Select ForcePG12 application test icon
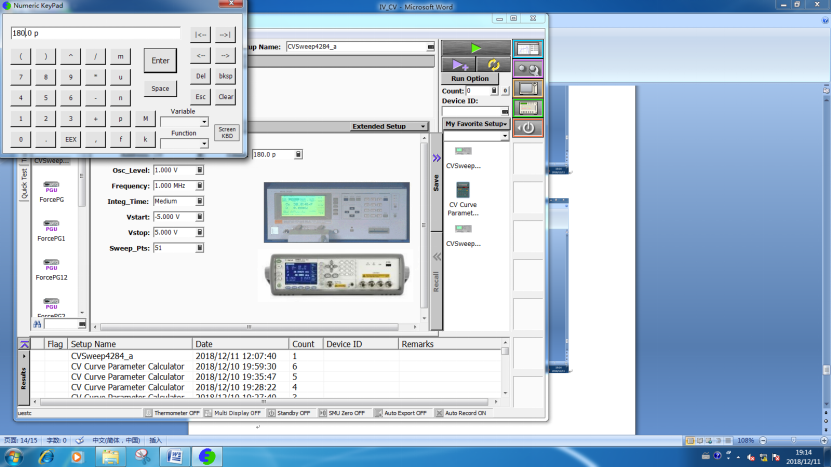 51,270
